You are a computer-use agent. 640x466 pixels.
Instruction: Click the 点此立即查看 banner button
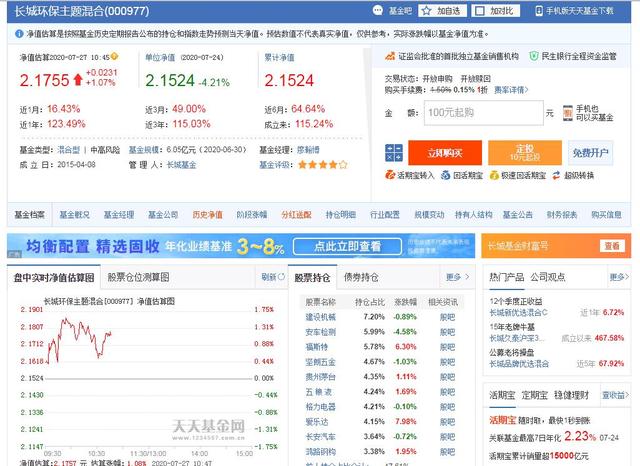[347, 246]
